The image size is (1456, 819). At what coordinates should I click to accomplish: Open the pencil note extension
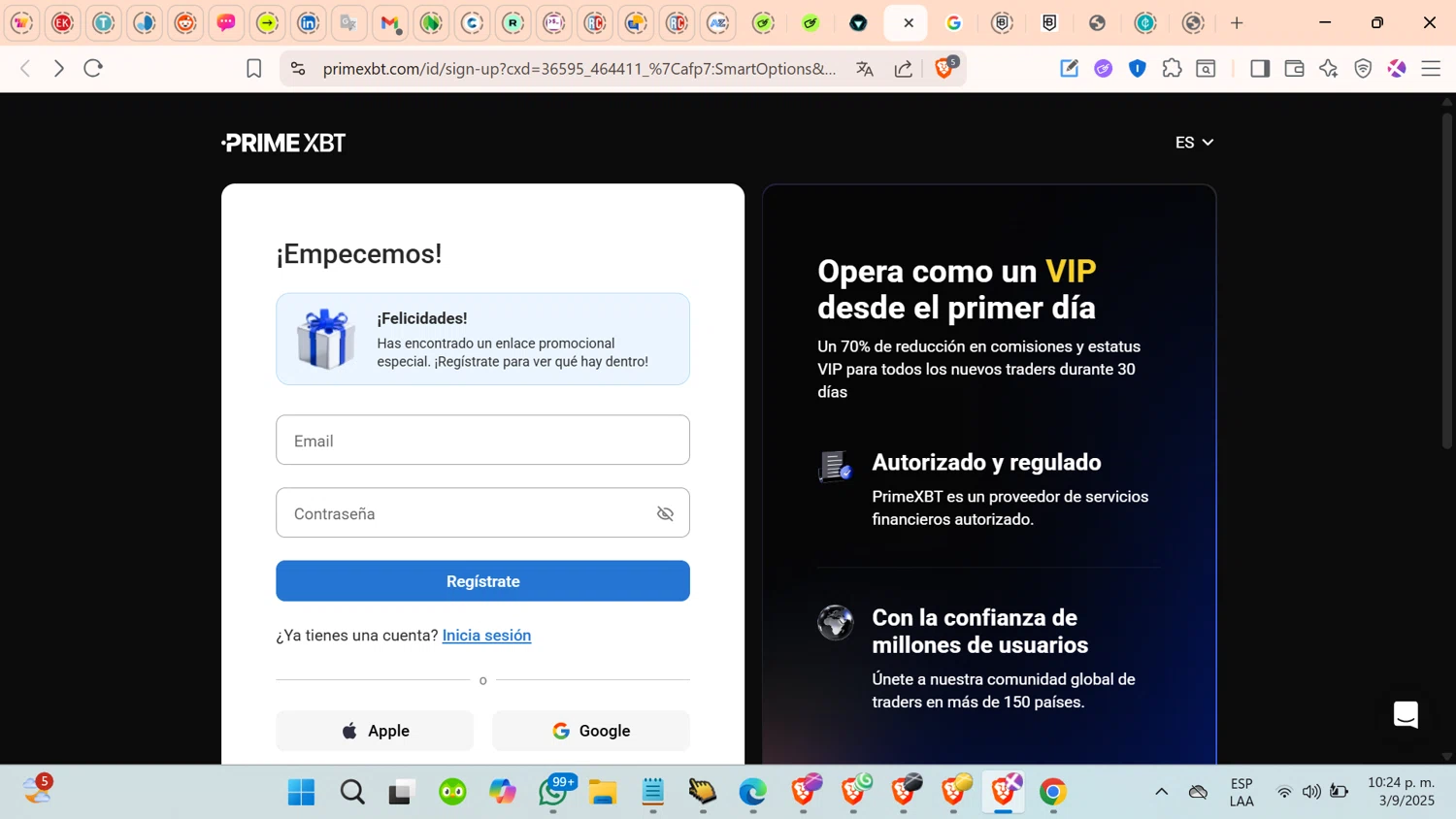pos(1069,68)
